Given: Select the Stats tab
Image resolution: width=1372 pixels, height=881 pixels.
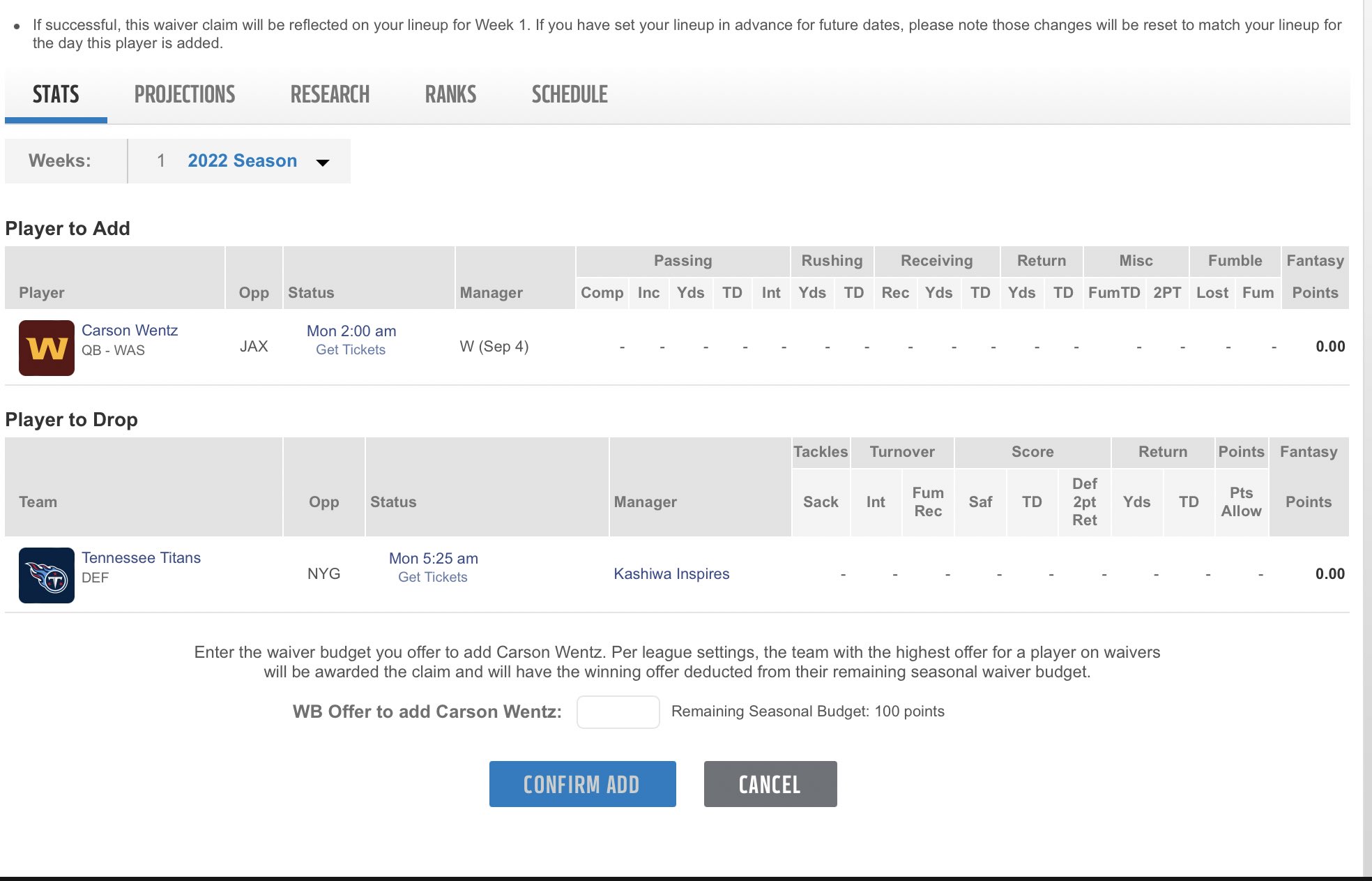Looking at the screenshot, I should (x=56, y=95).
